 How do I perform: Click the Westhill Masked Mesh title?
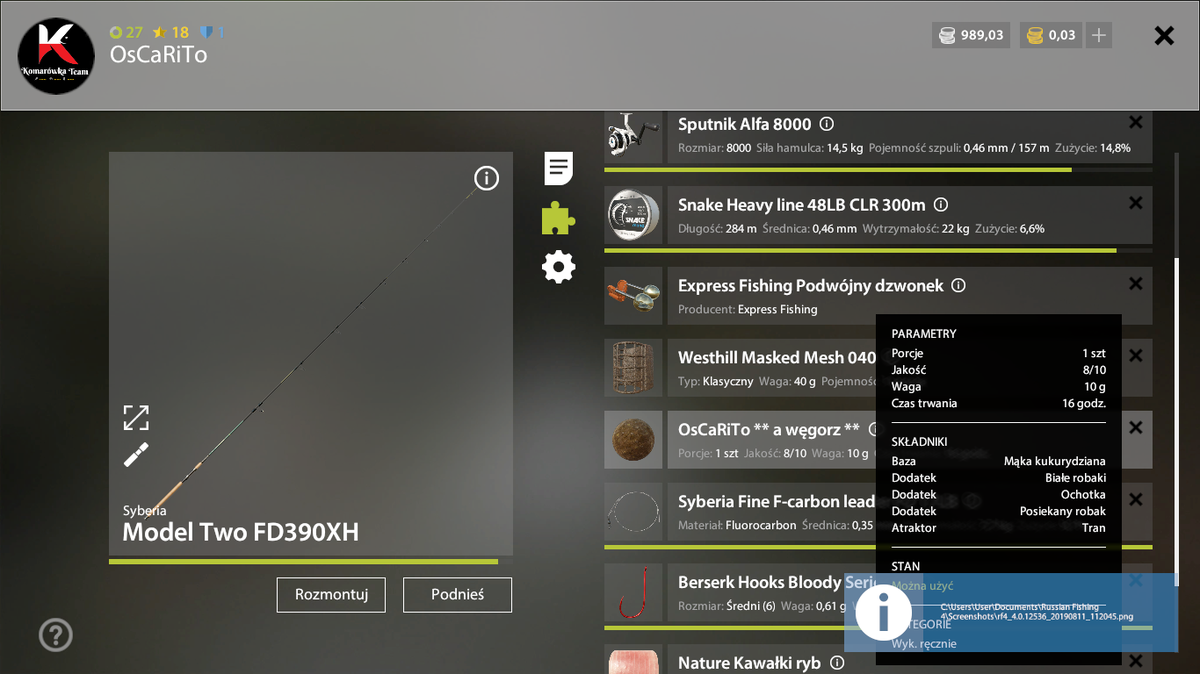click(777, 358)
